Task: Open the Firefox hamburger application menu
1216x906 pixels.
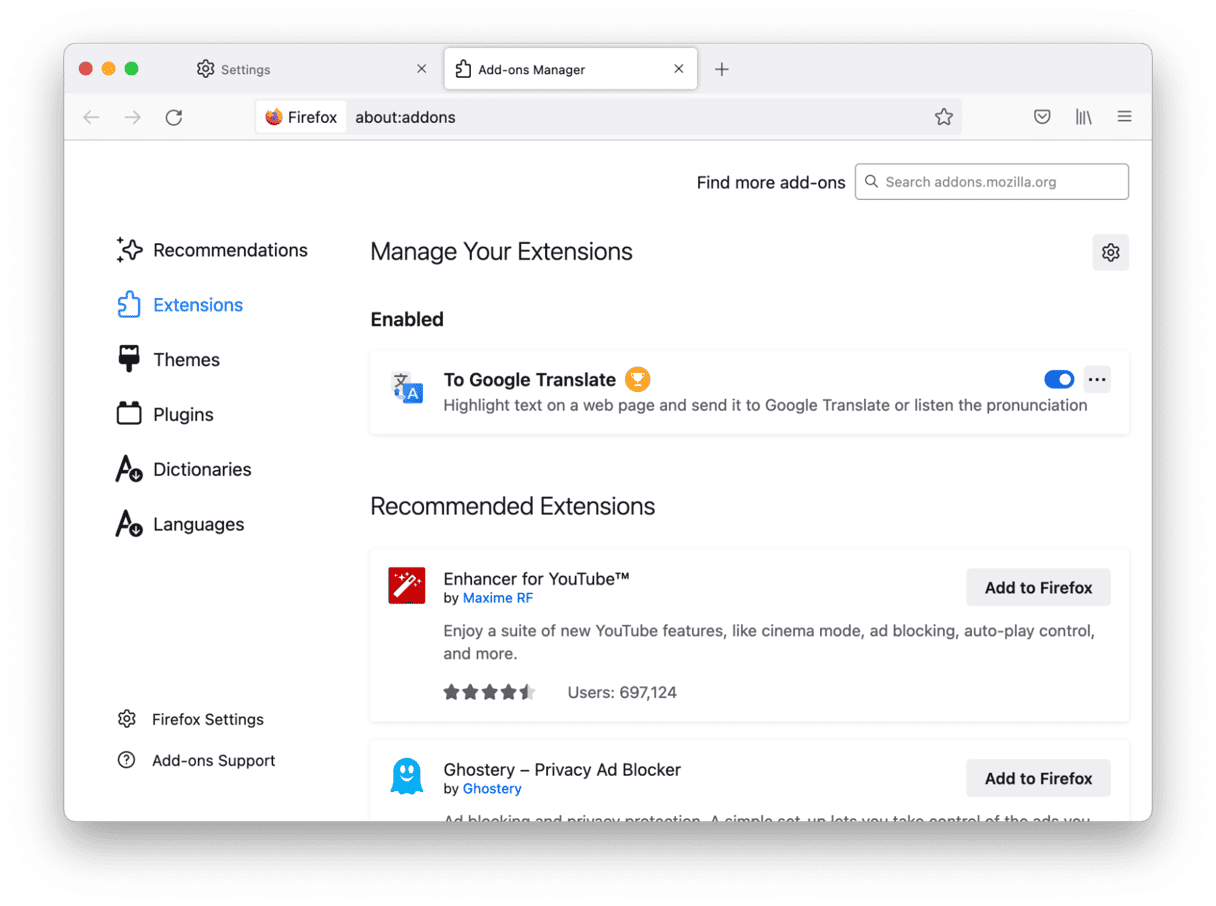Action: [1124, 117]
